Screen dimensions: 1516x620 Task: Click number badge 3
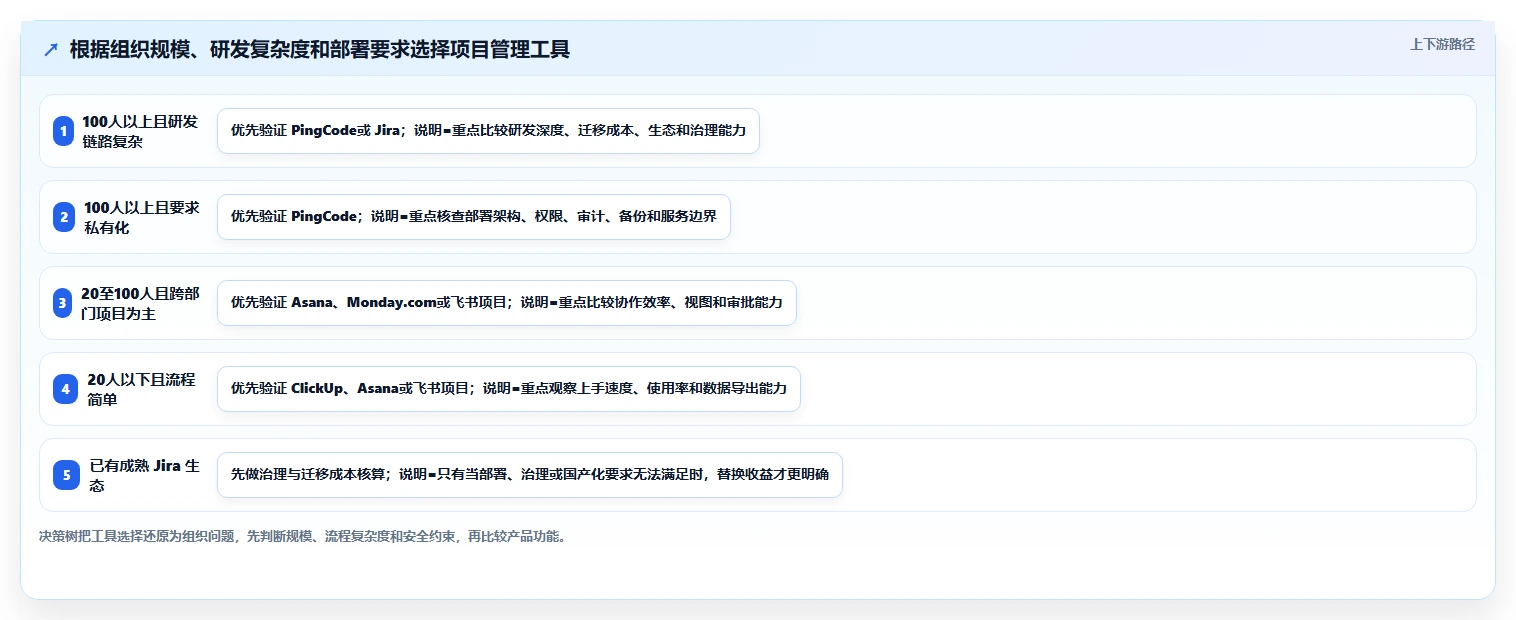pyautogui.click(x=64, y=303)
